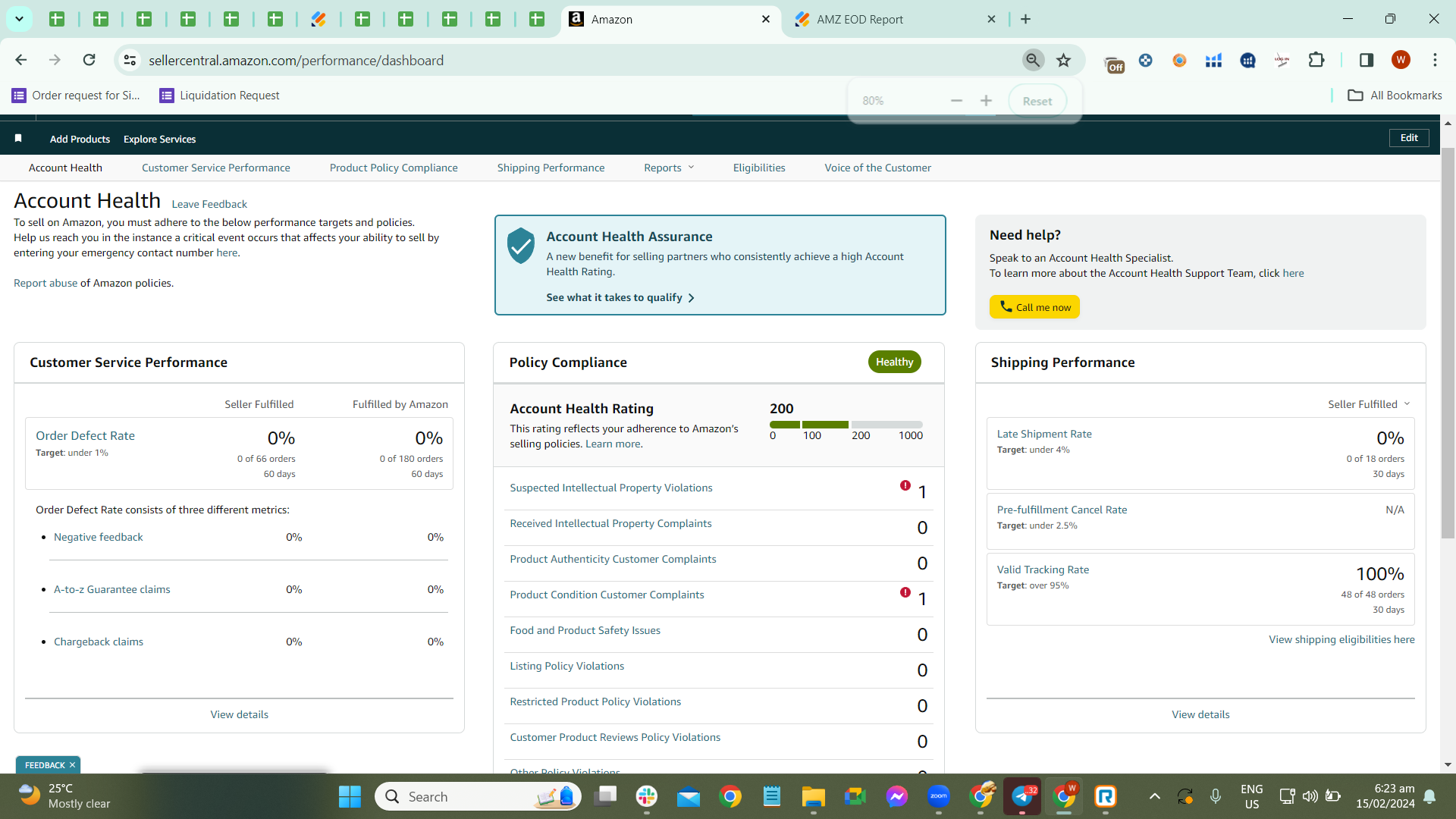Expand the Reports dropdown menu
Viewport: 1456px width, 819px height.
point(669,168)
